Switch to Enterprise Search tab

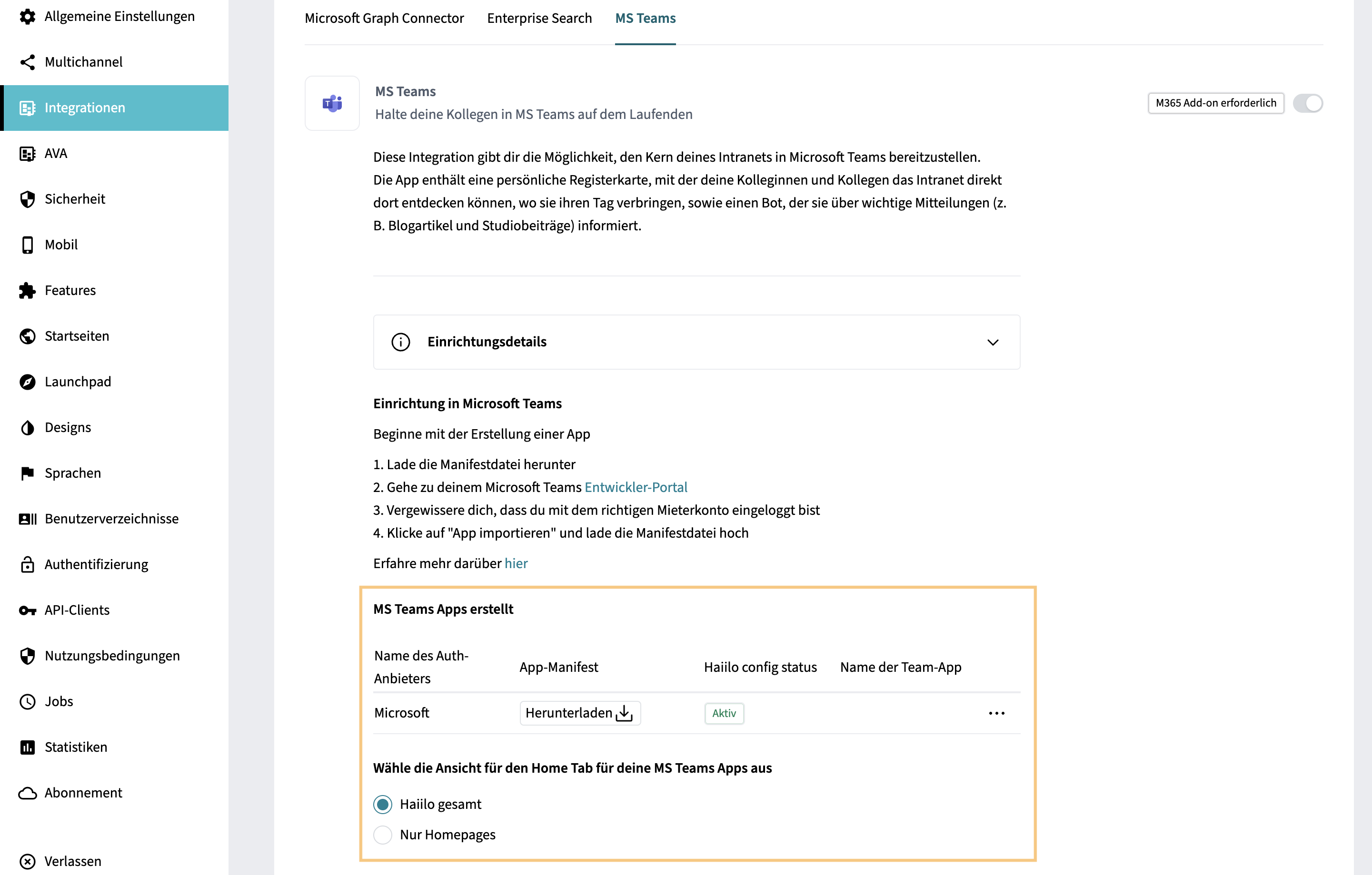(x=539, y=18)
